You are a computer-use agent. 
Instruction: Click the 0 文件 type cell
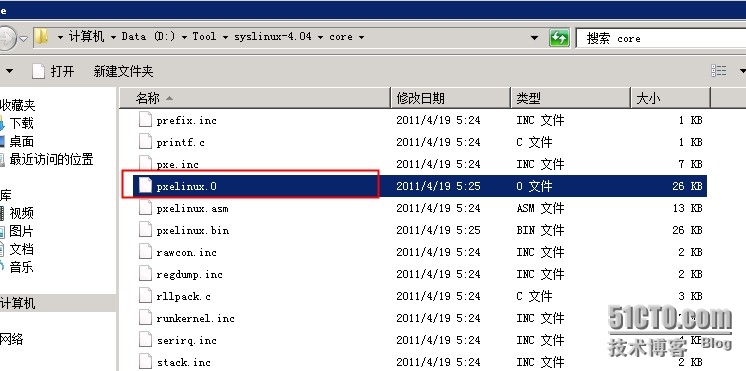534,186
